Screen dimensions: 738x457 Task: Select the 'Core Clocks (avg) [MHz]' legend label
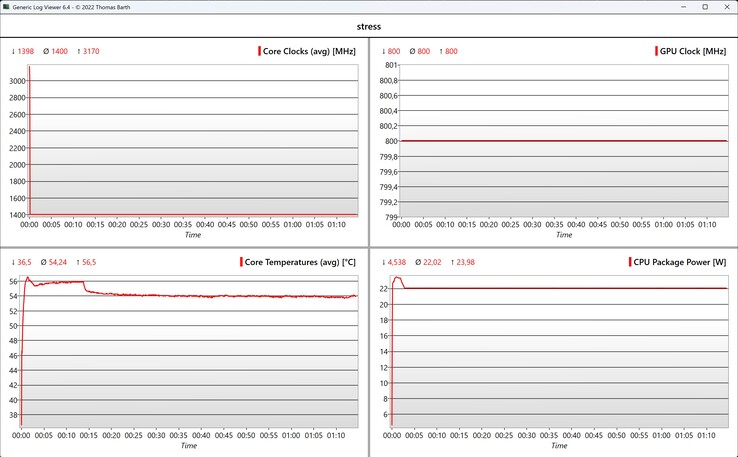click(x=309, y=51)
